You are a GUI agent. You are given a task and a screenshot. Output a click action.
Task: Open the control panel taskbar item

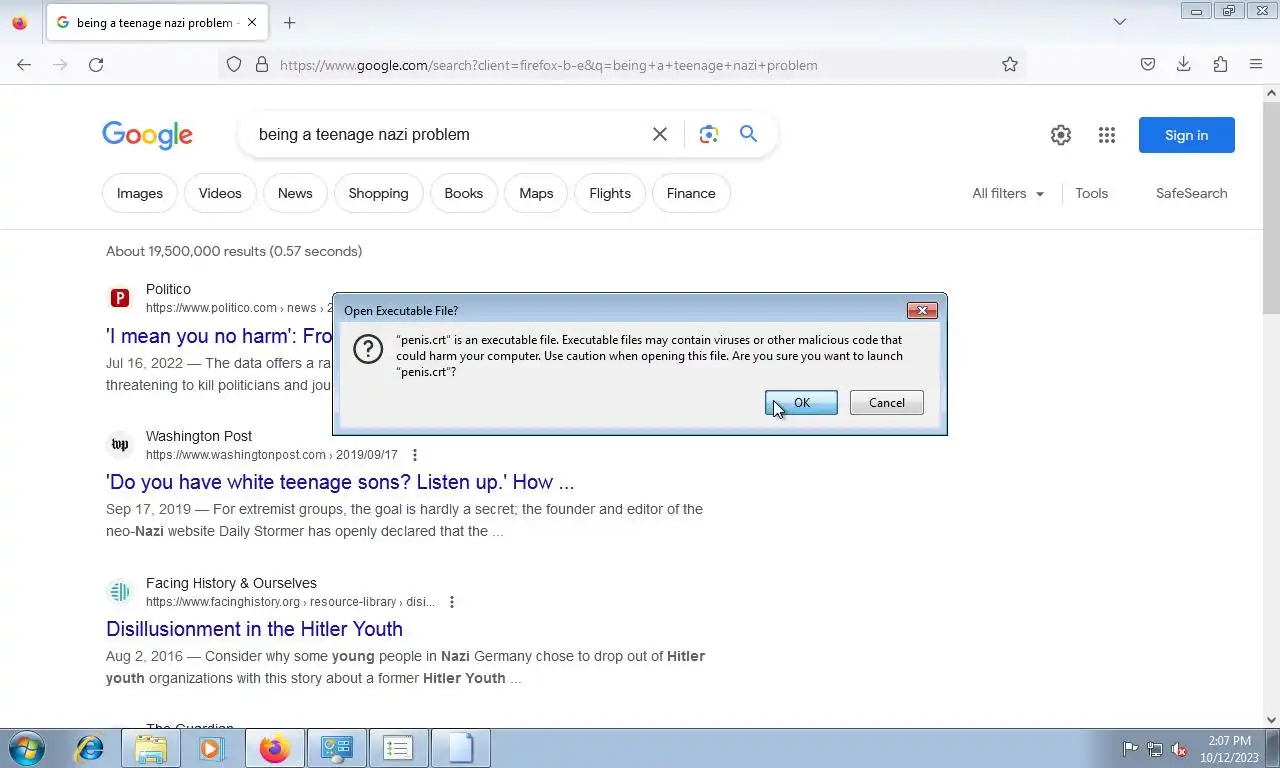point(336,748)
